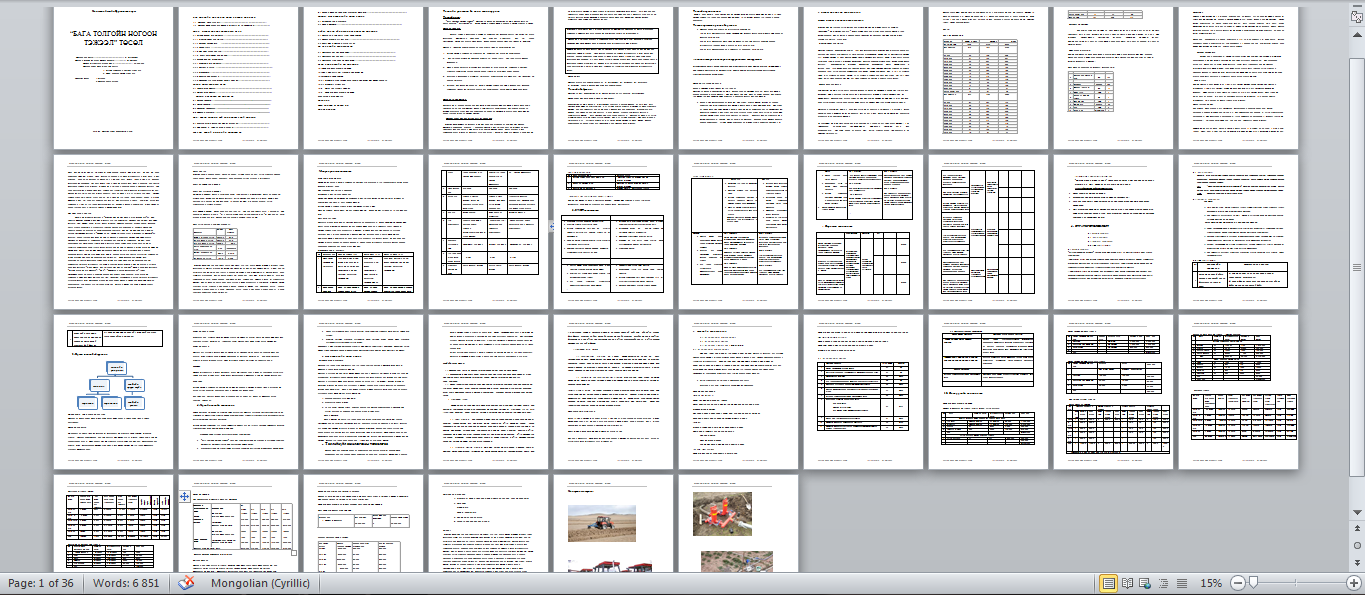Click the Zoom In plus button
Image resolution: width=1365 pixels, height=595 pixels.
tap(1353, 583)
